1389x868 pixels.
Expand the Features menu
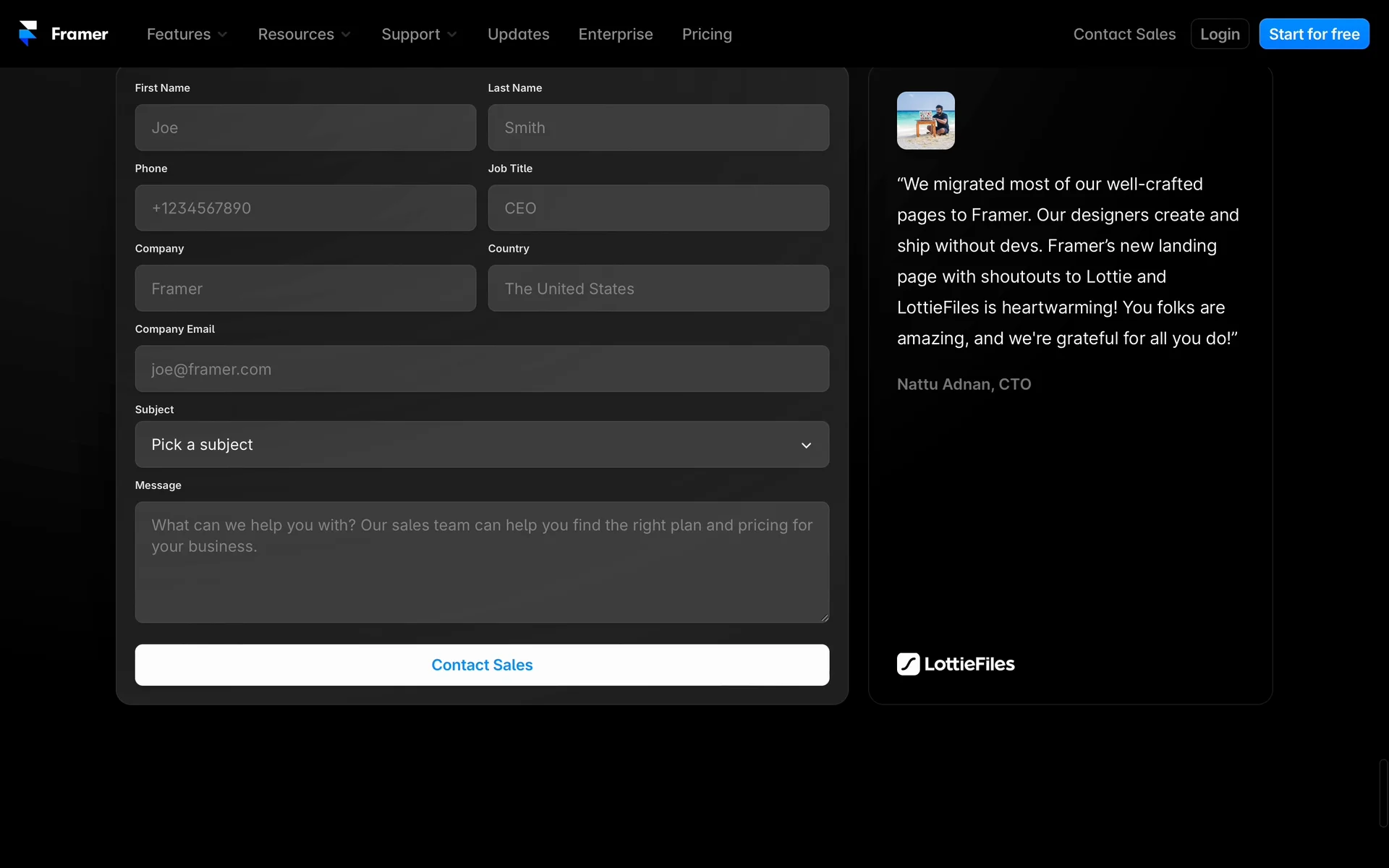click(x=187, y=34)
